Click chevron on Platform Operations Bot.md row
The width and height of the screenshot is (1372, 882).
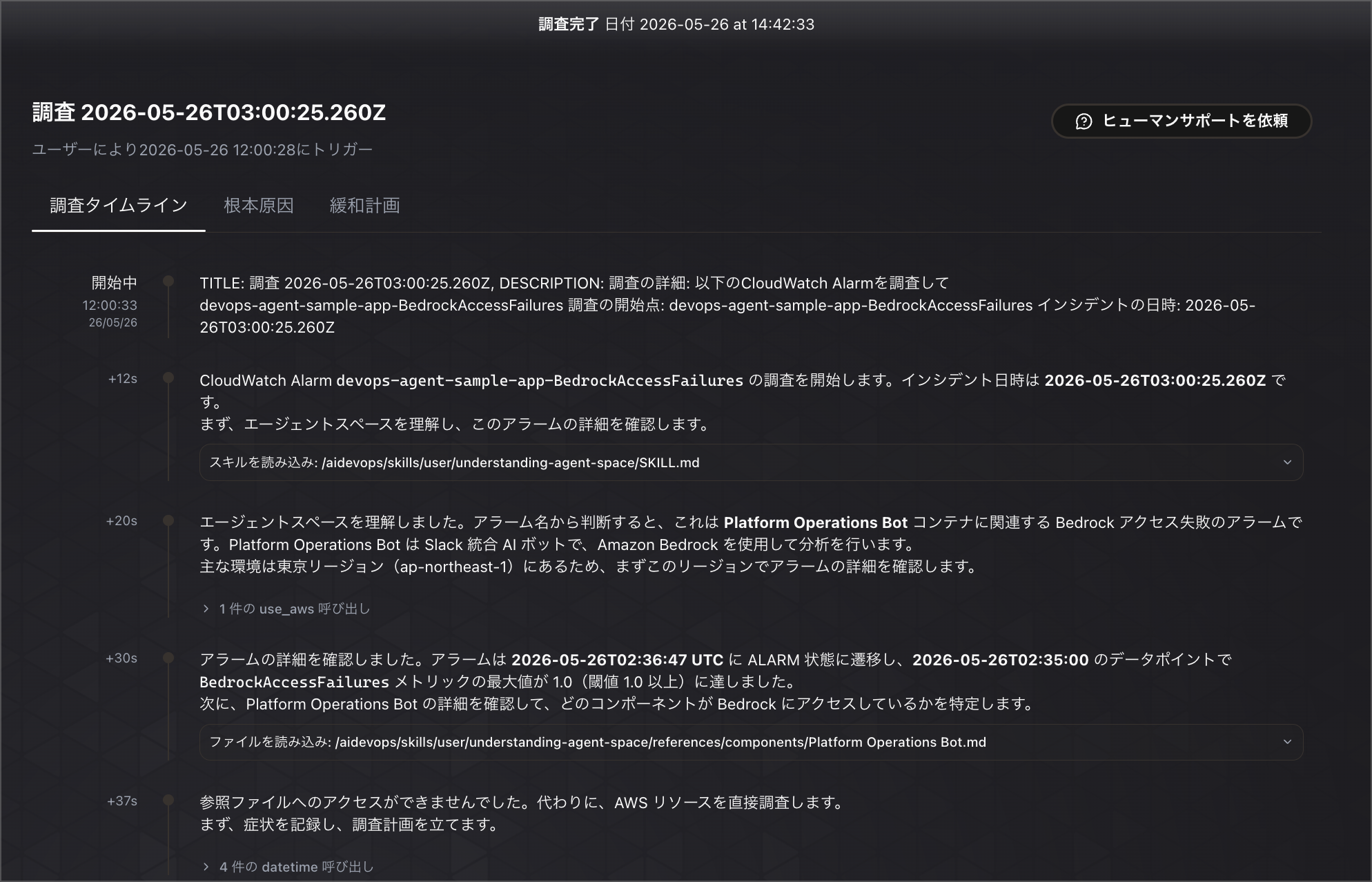tap(1287, 742)
